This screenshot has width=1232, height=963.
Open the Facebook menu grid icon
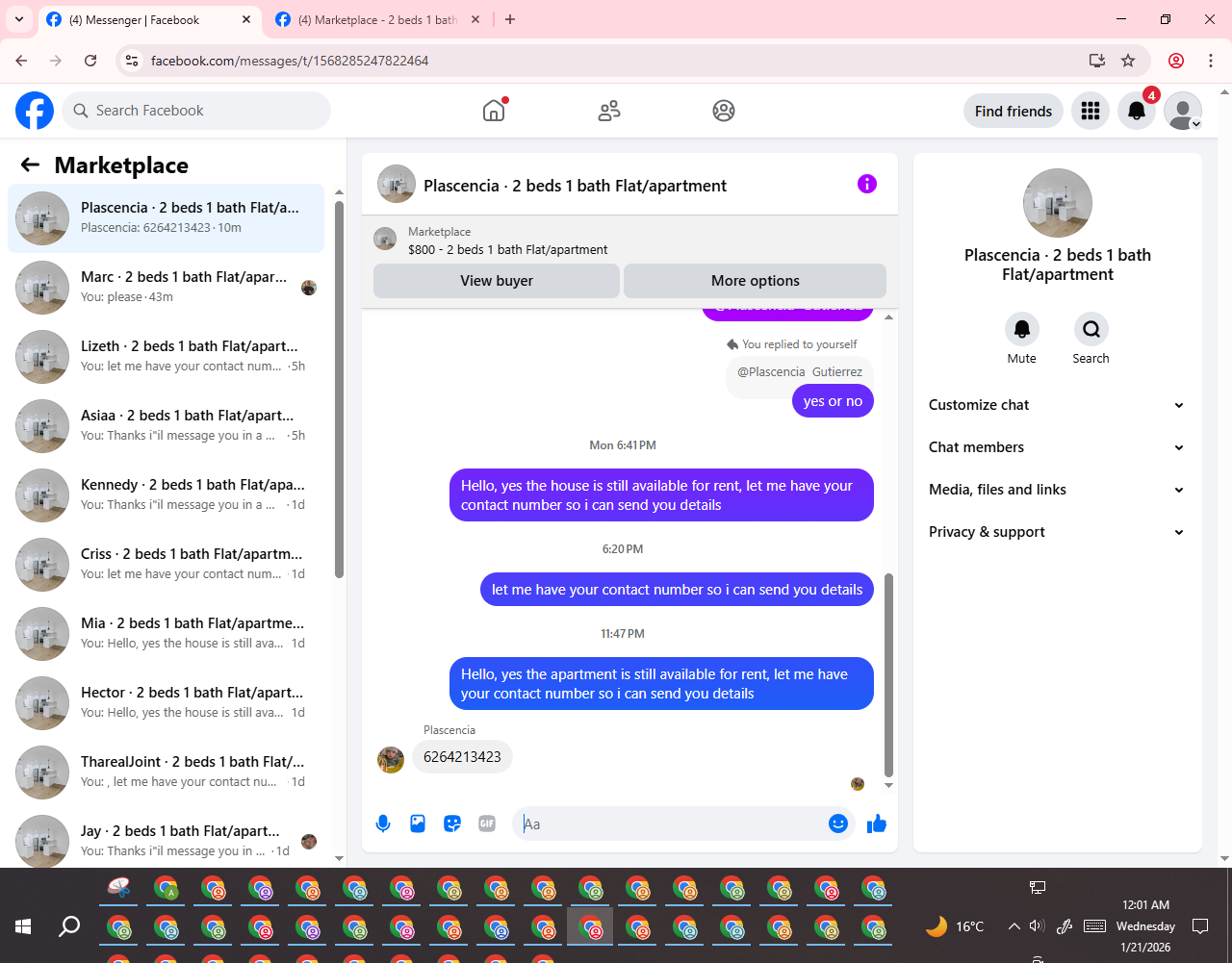pos(1091,111)
